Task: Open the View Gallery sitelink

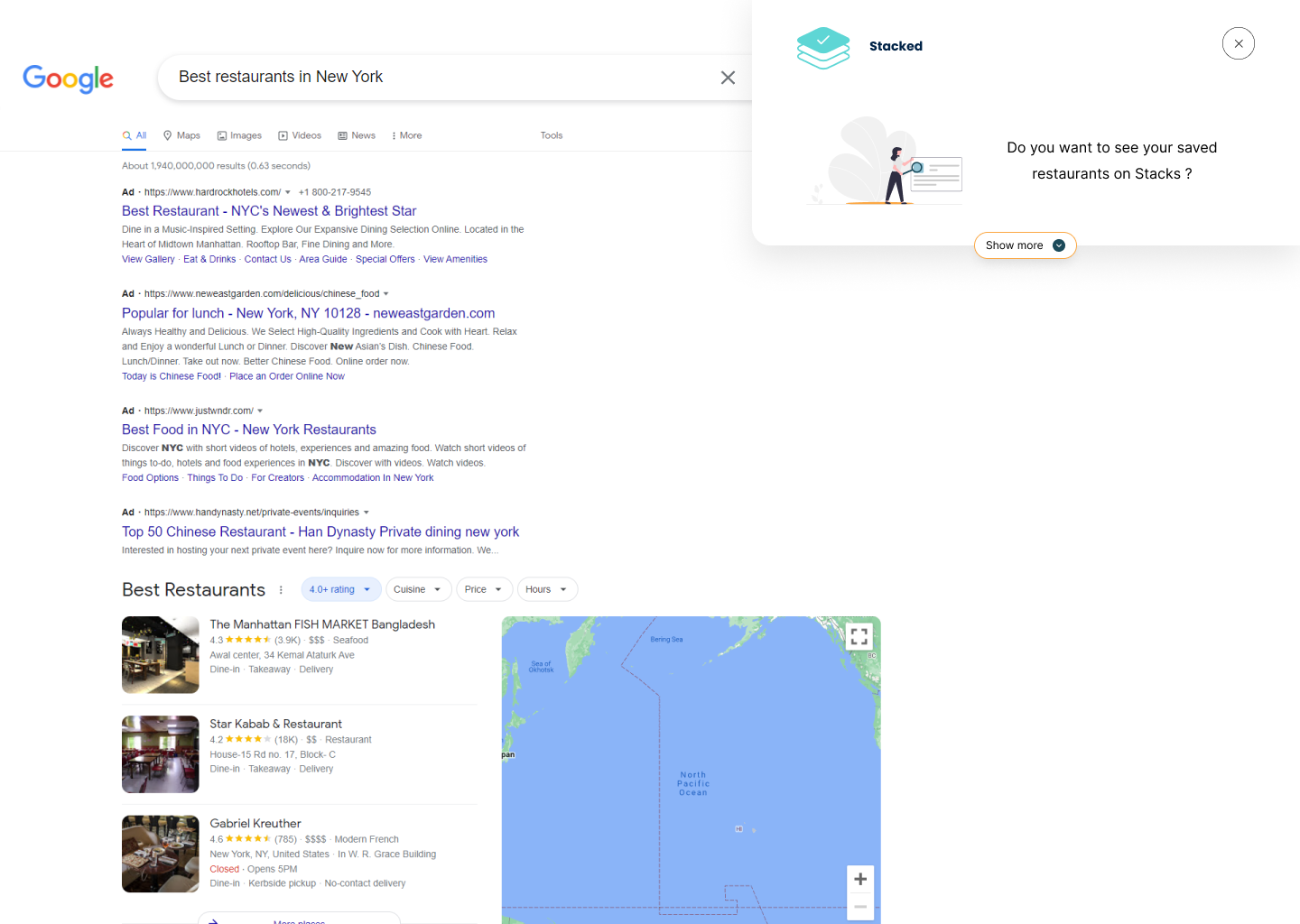Action: click(148, 259)
